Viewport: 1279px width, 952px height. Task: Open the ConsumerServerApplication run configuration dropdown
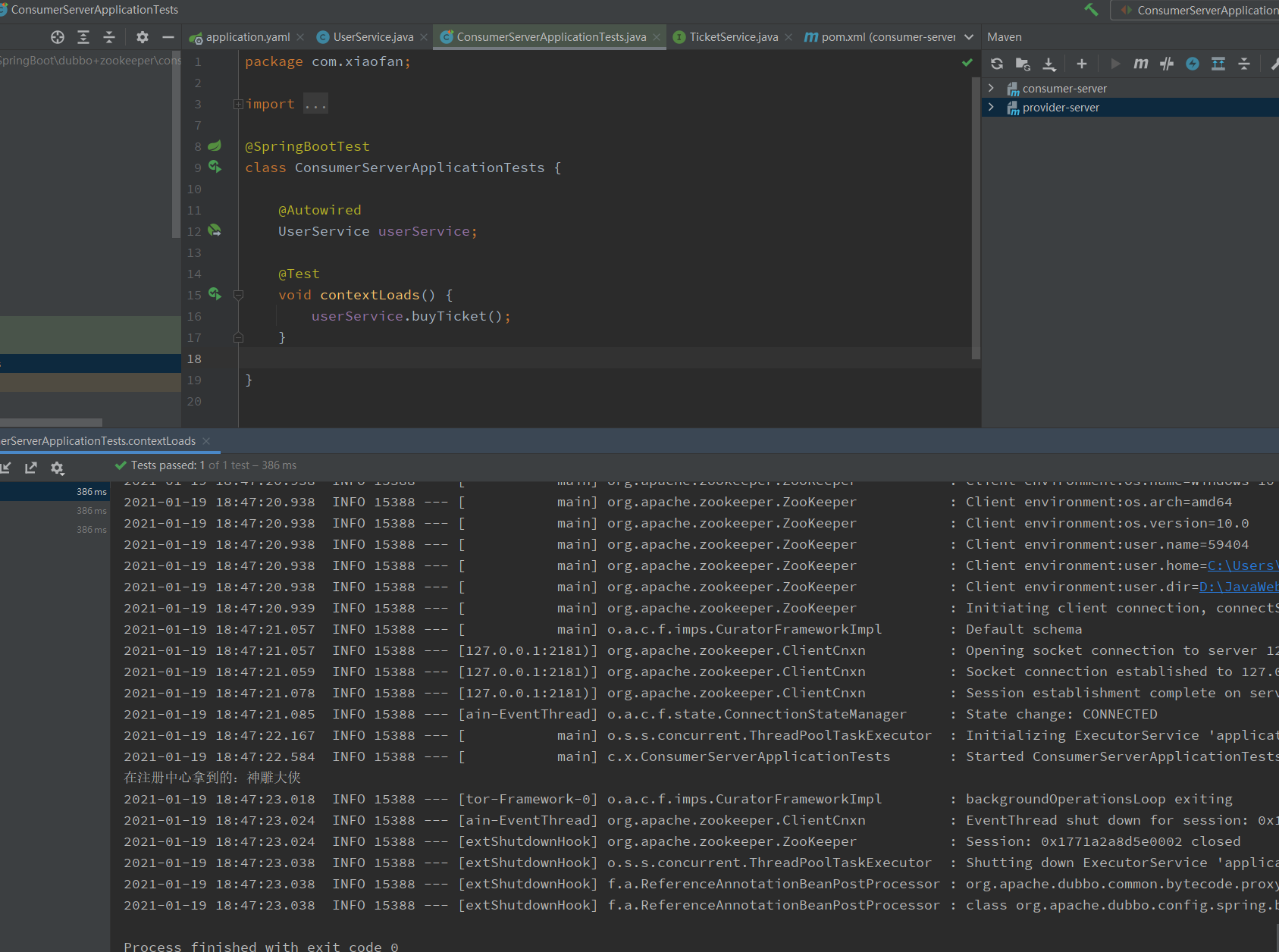pyautogui.click(x=1196, y=10)
